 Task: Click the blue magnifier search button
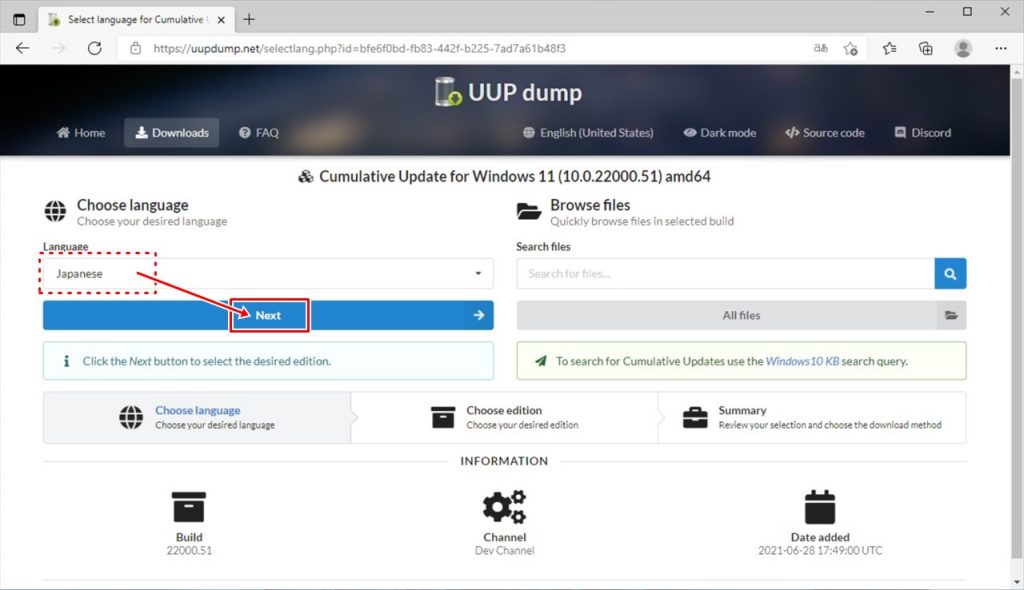[950, 274]
